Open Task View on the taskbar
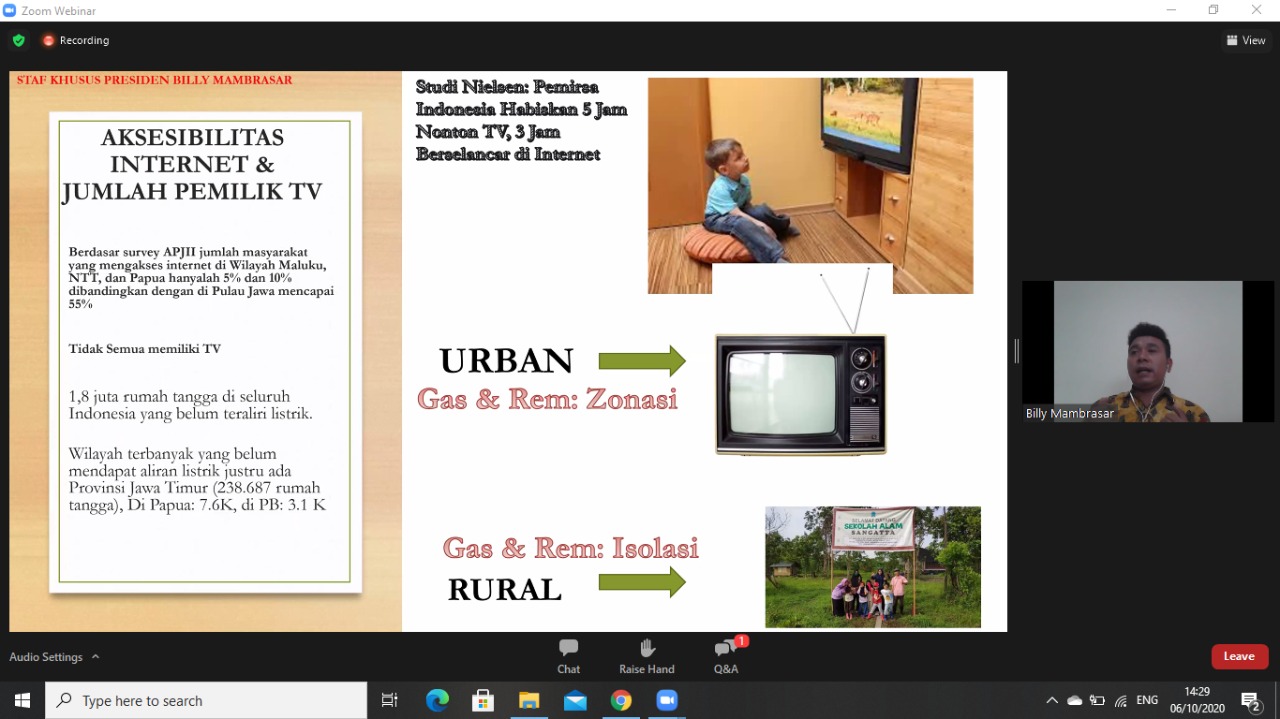Viewport: 1280px width, 719px height. click(x=390, y=701)
